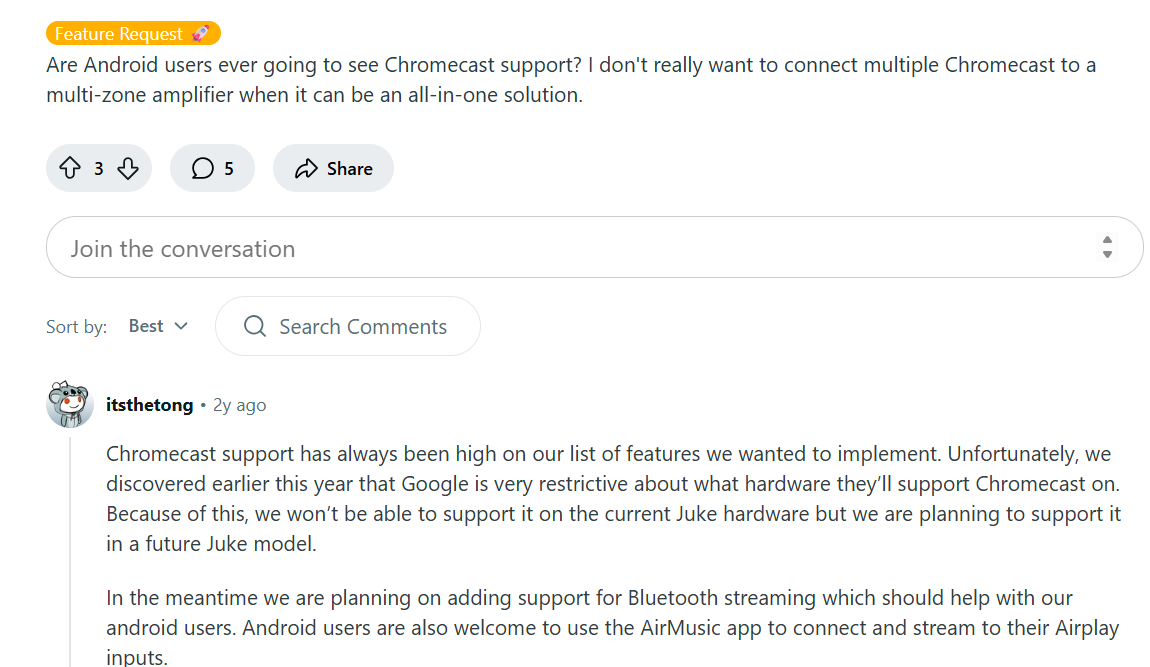Click the post body about Android users
This screenshot has height=667, width=1150.
pyautogui.click(x=570, y=80)
